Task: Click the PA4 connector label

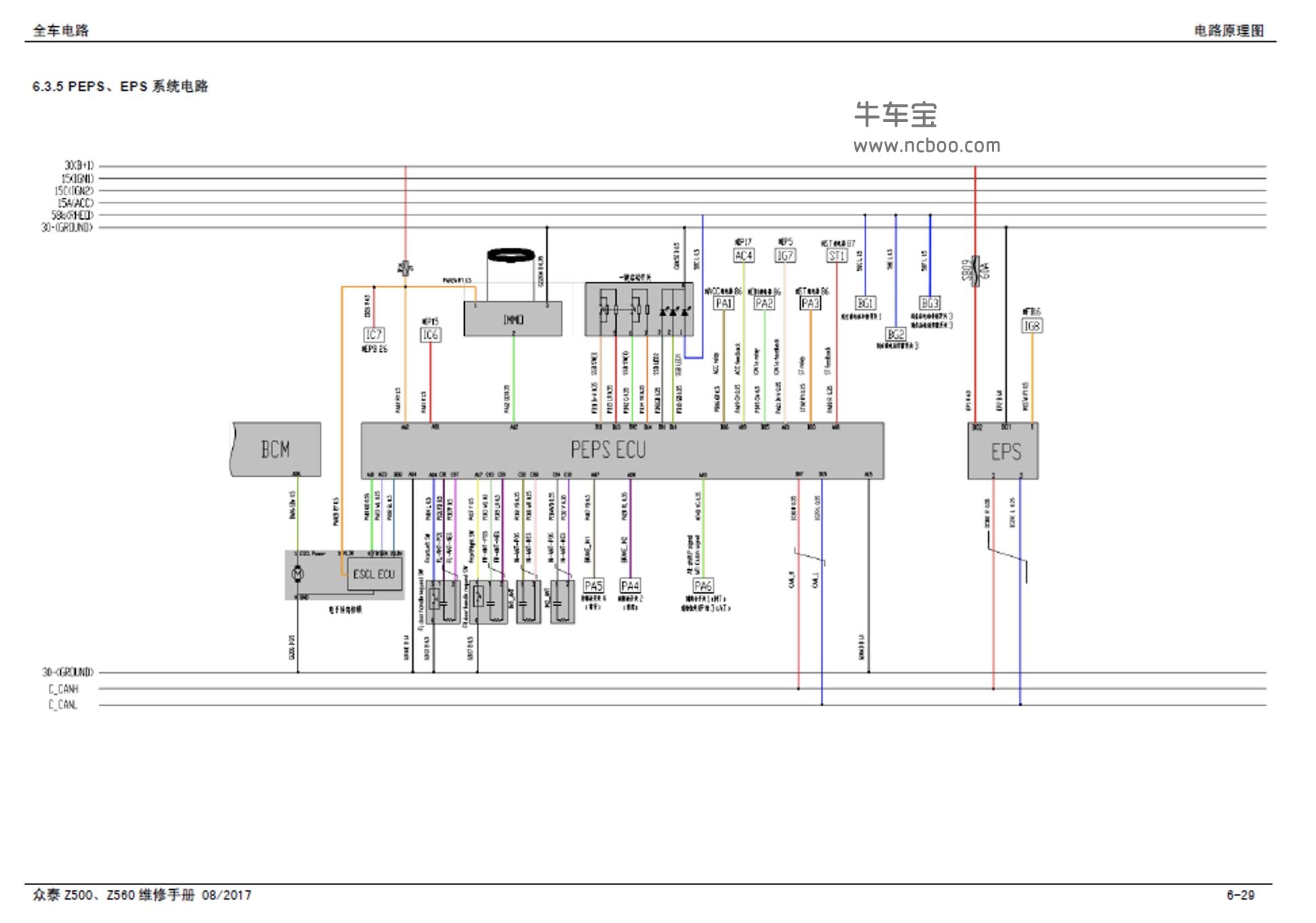Action: [630, 586]
